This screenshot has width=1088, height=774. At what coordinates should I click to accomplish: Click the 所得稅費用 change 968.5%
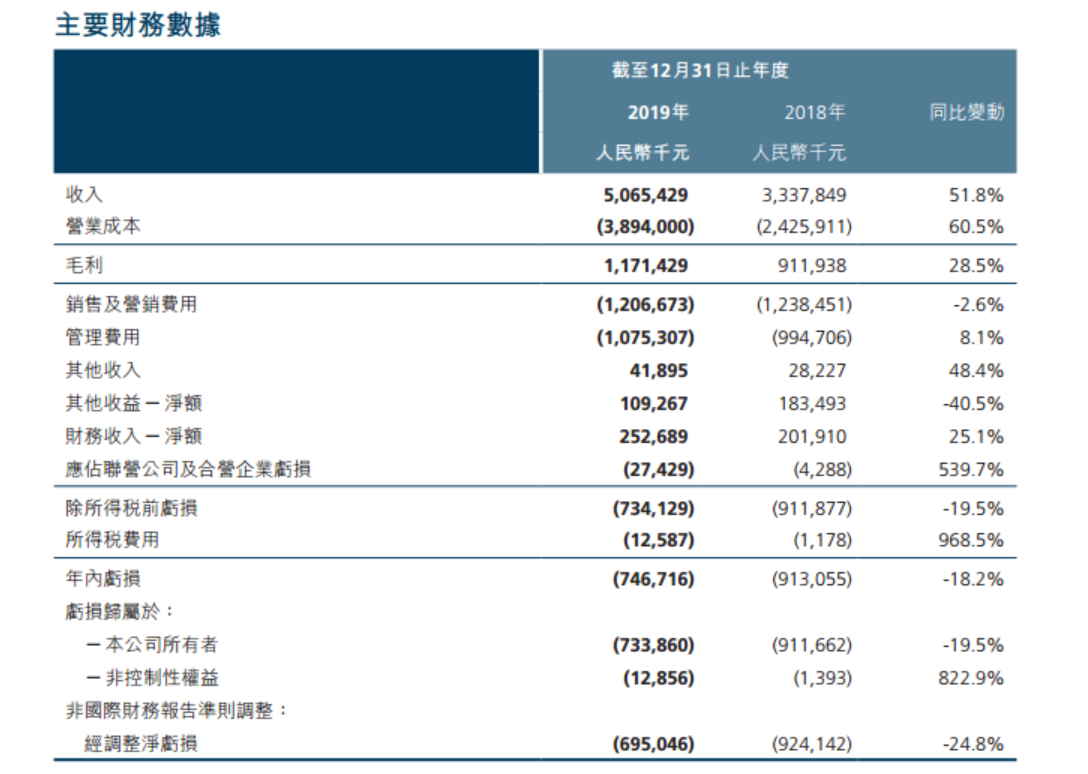pyautogui.click(x=971, y=540)
